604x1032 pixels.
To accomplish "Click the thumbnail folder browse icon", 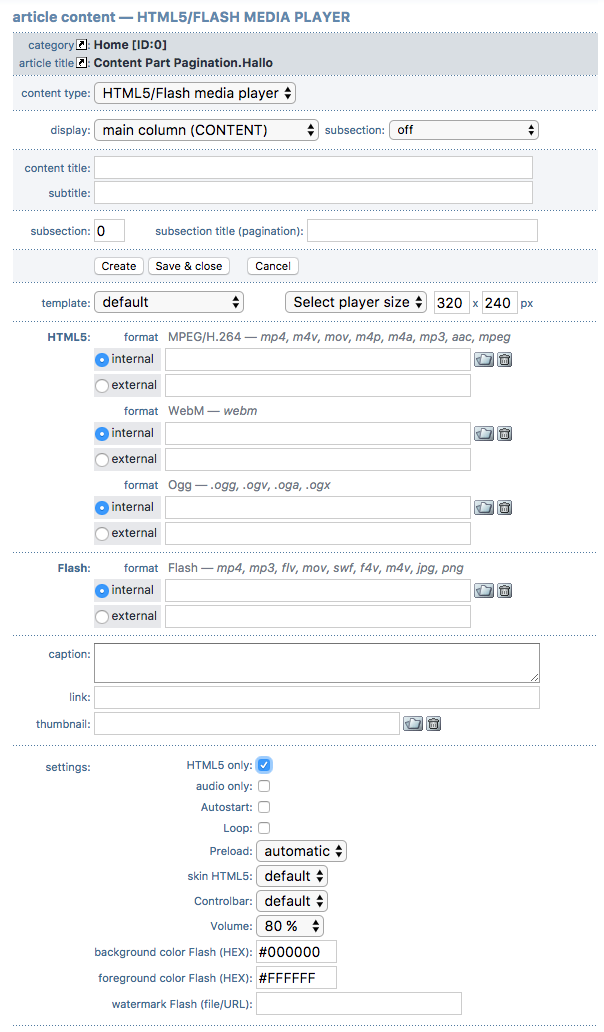I will [x=413, y=724].
